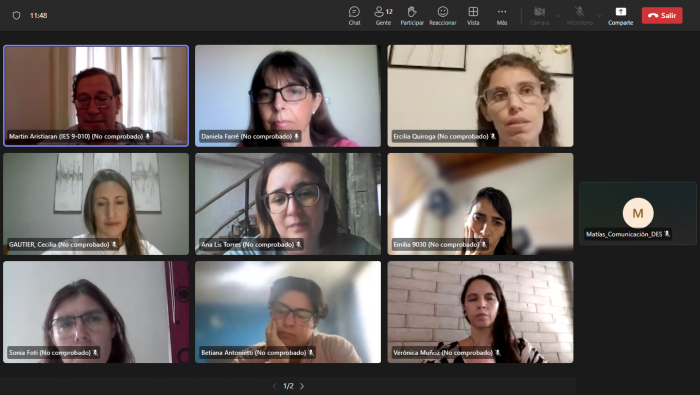Raise hand with Participar icon

(412, 16)
